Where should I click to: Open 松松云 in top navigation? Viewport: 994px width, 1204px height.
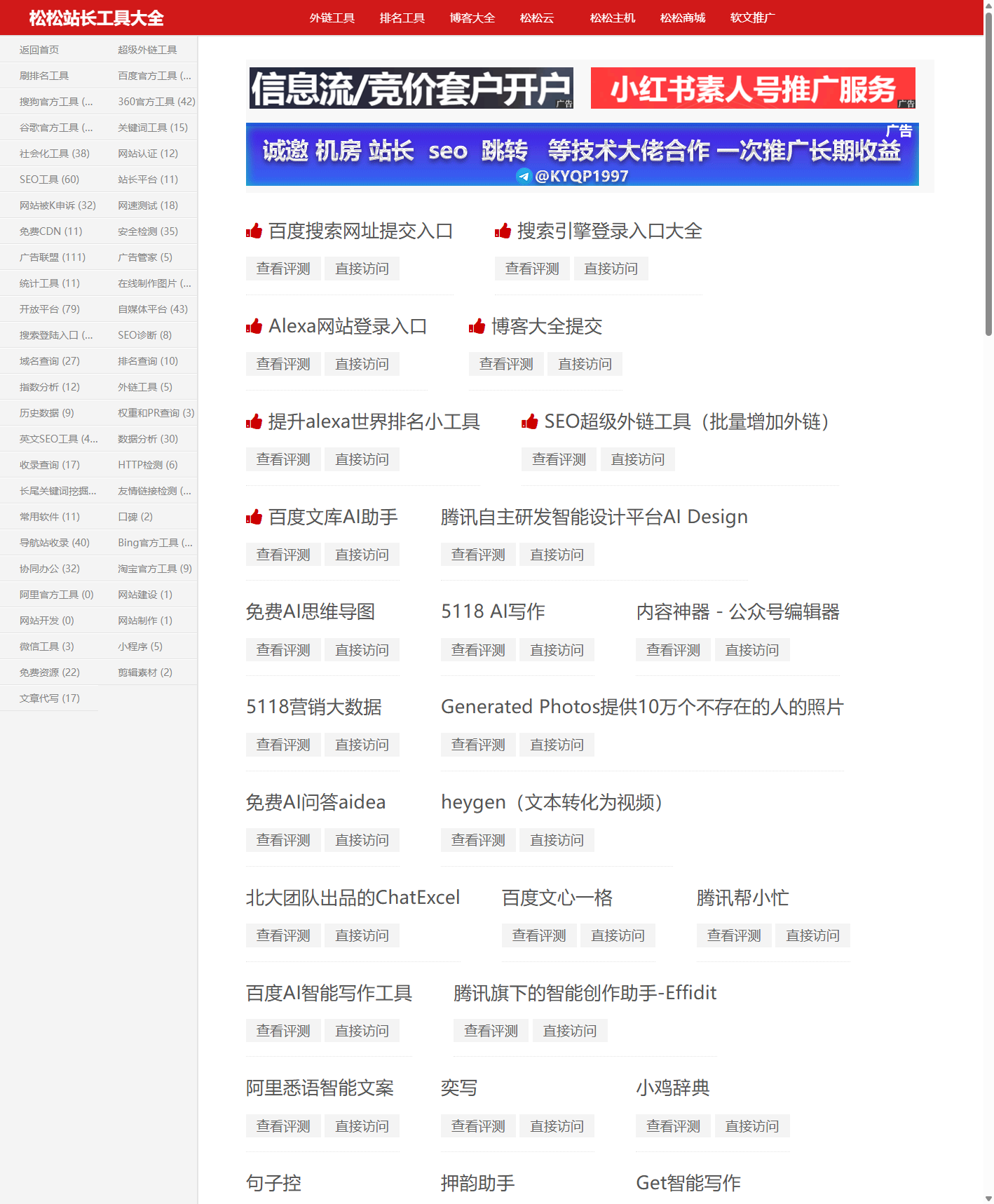(537, 18)
